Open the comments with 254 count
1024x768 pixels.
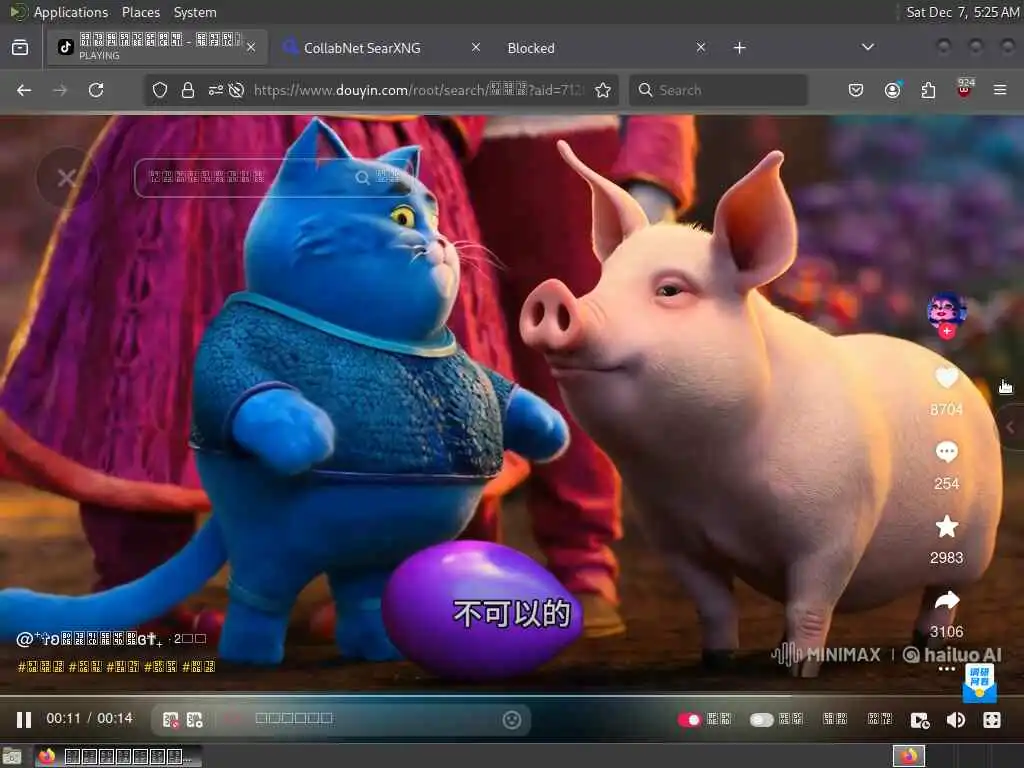pyautogui.click(x=946, y=451)
